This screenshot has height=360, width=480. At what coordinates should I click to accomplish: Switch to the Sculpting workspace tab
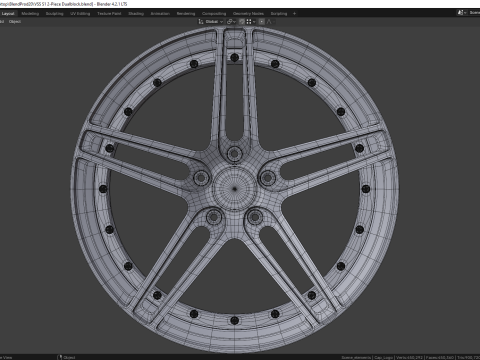click(x=54, y=14)
